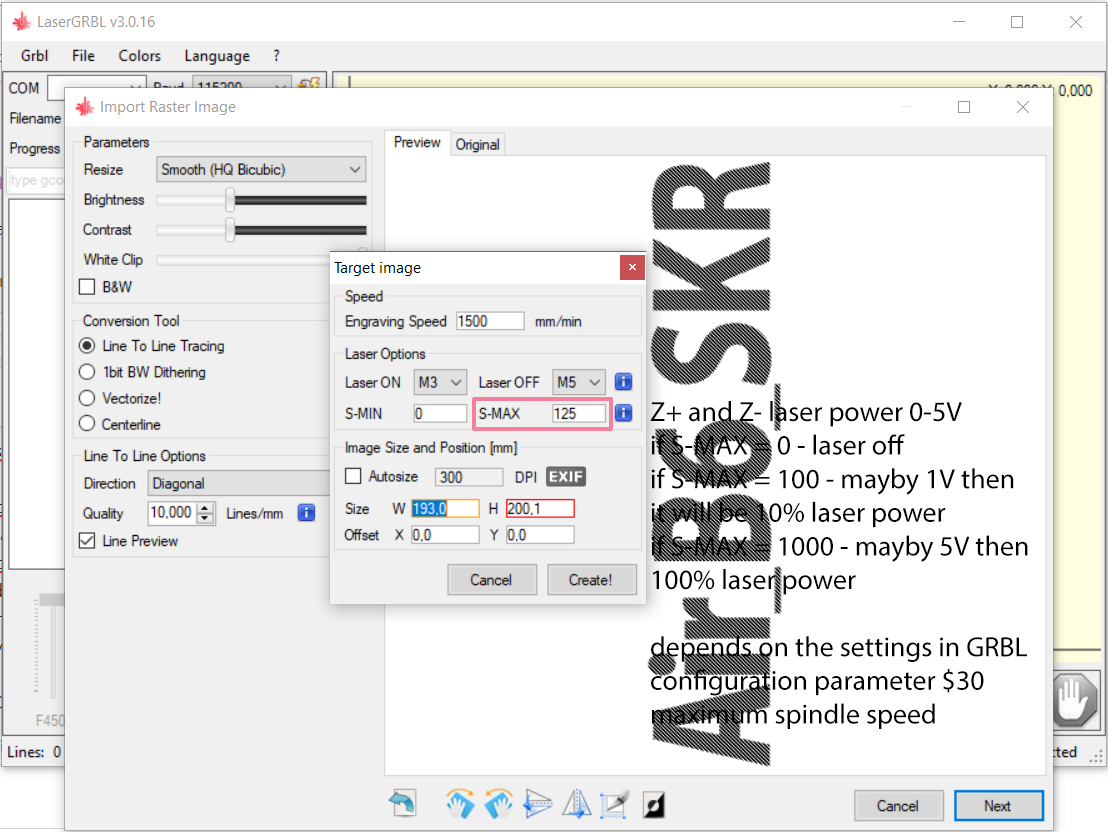Enable the Autosize checkbox

(353, 477)
